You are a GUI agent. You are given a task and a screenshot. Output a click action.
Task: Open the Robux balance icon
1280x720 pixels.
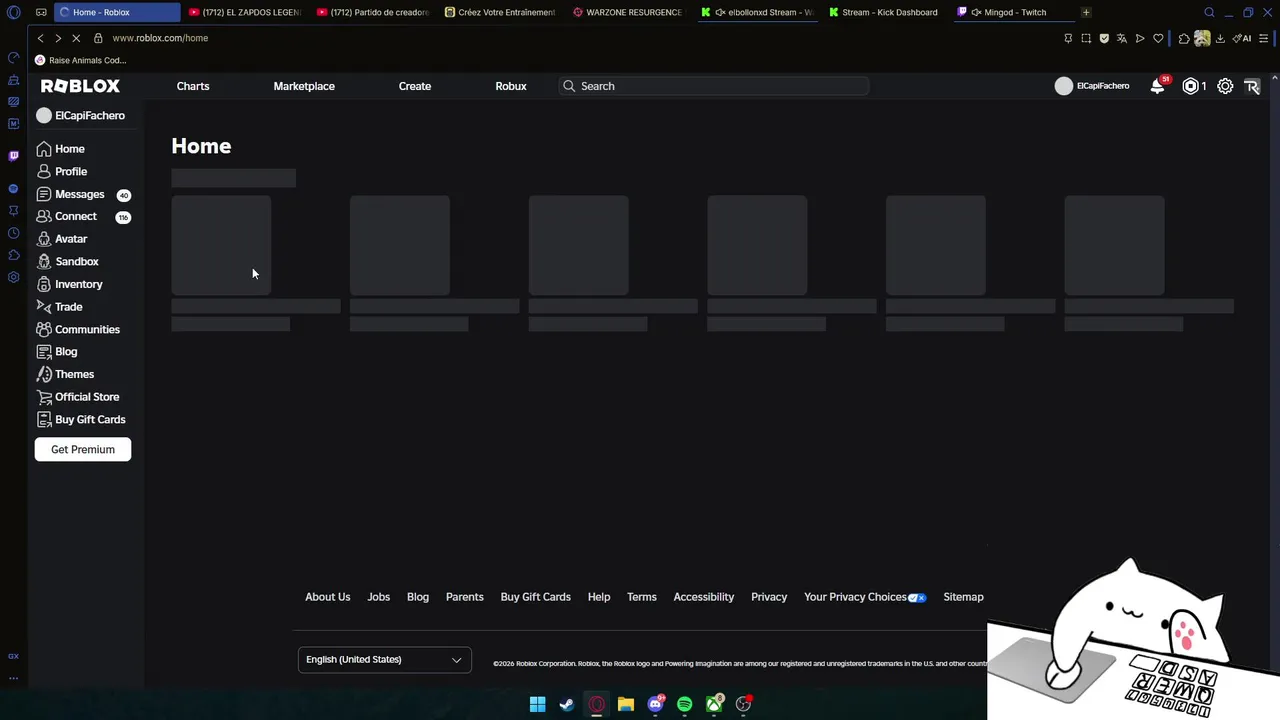1190,86
